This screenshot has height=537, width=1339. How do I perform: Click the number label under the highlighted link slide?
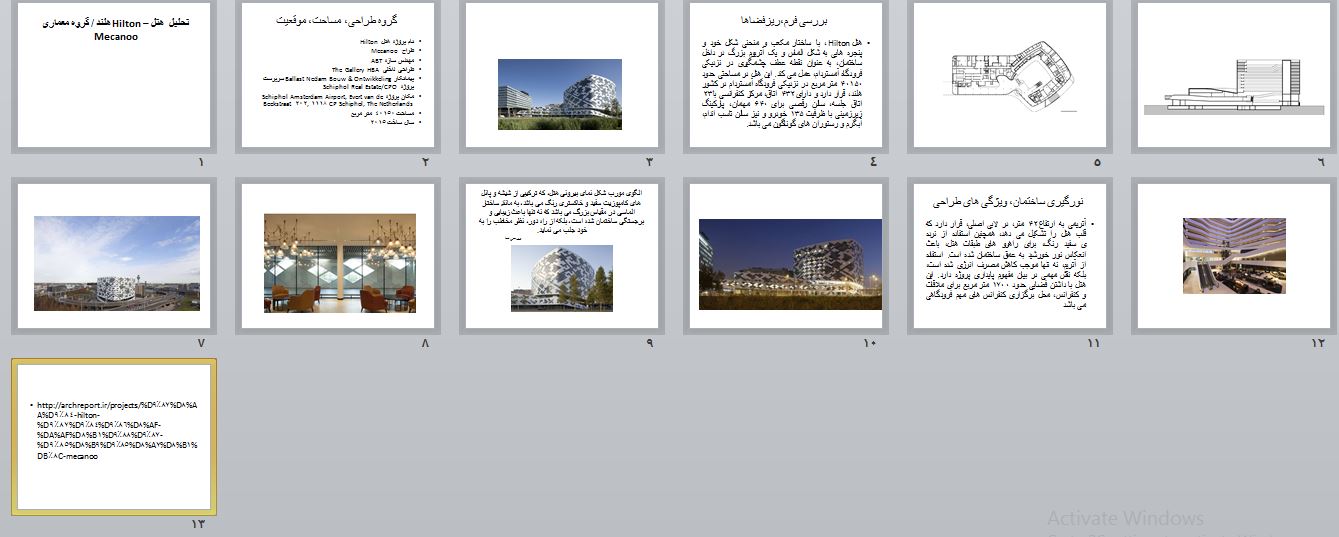point(198,525)
